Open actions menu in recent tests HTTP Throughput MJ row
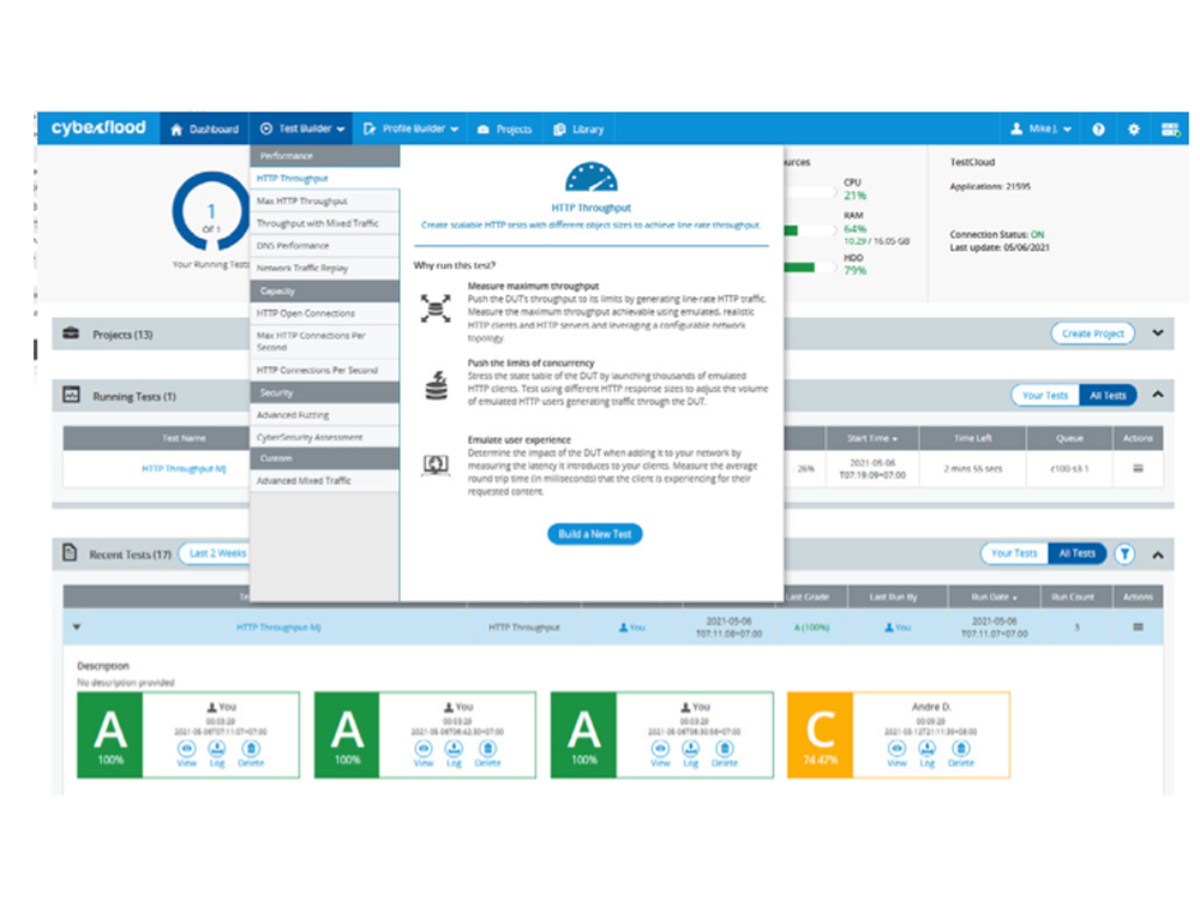This screenshot has height=900, width=1200. click(x=1138, y=627)
